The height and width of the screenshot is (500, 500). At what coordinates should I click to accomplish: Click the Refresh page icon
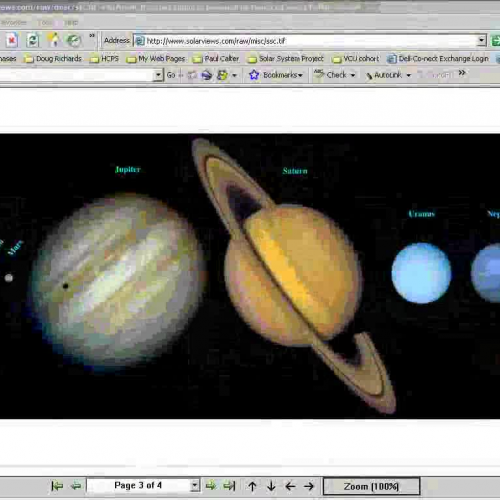point(33,41)
